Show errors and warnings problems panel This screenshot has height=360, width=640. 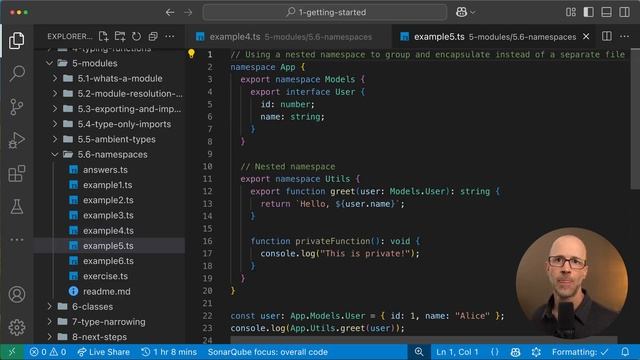tap(48, 352)
